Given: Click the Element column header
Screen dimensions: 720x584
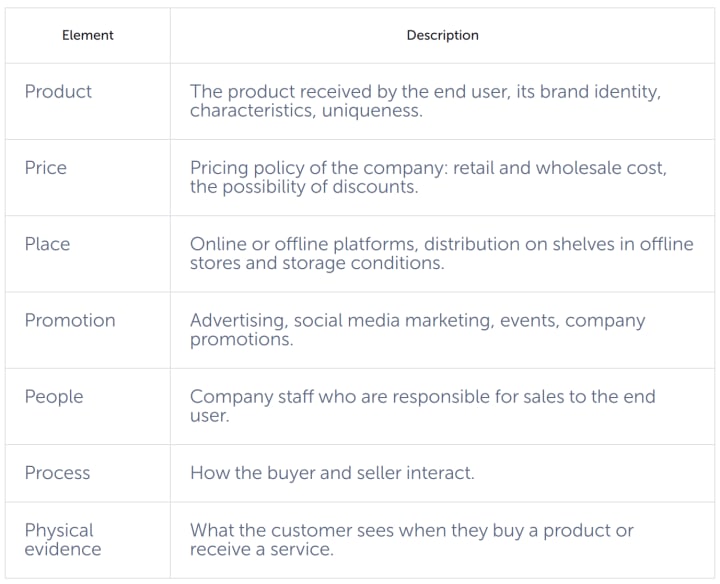Looking at the screenshot, I should coord(88,35).
